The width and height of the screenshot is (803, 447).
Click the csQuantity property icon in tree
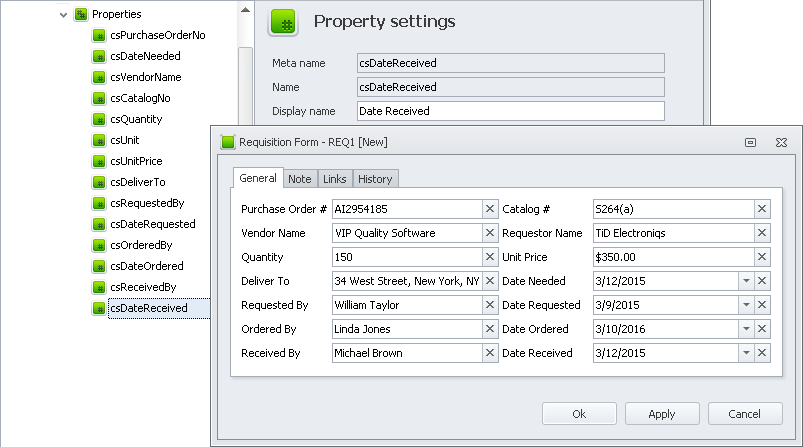[99, 119]
